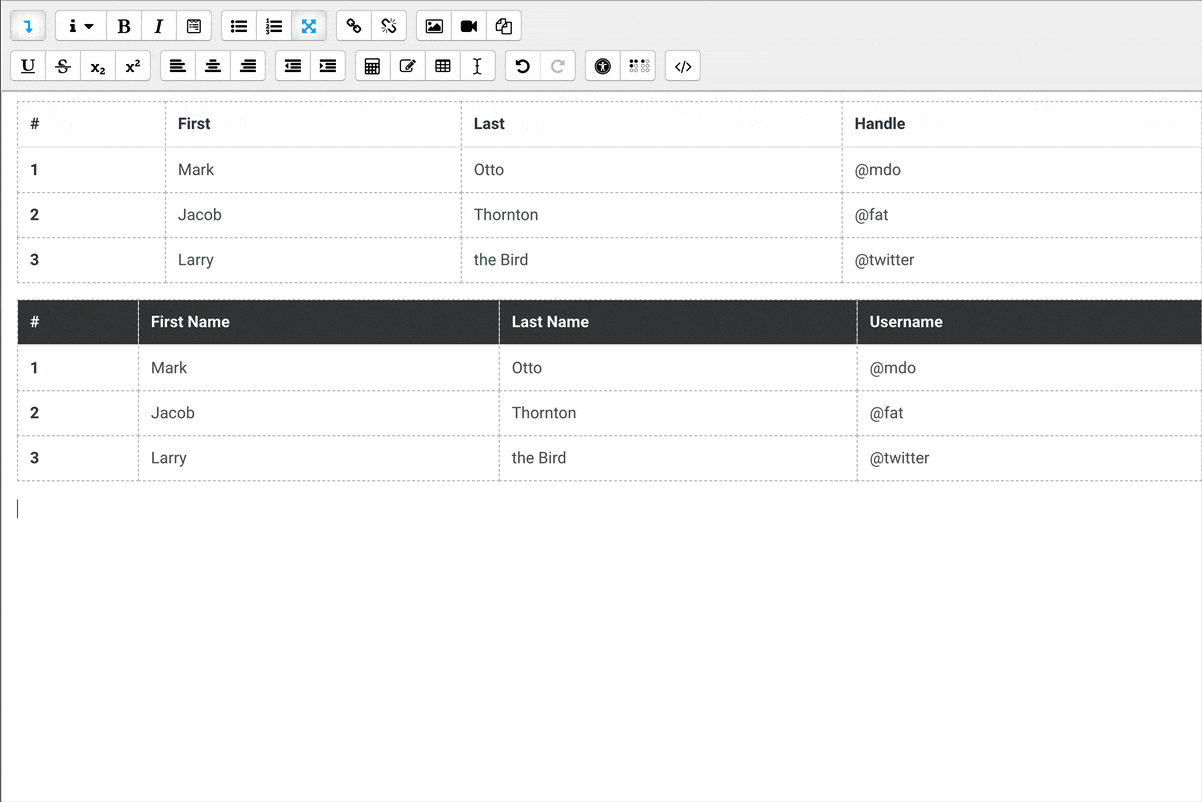Insert a numbered ordered list
The width and height of the screenshot is (1202, 802).
click(x=274, y=26)
